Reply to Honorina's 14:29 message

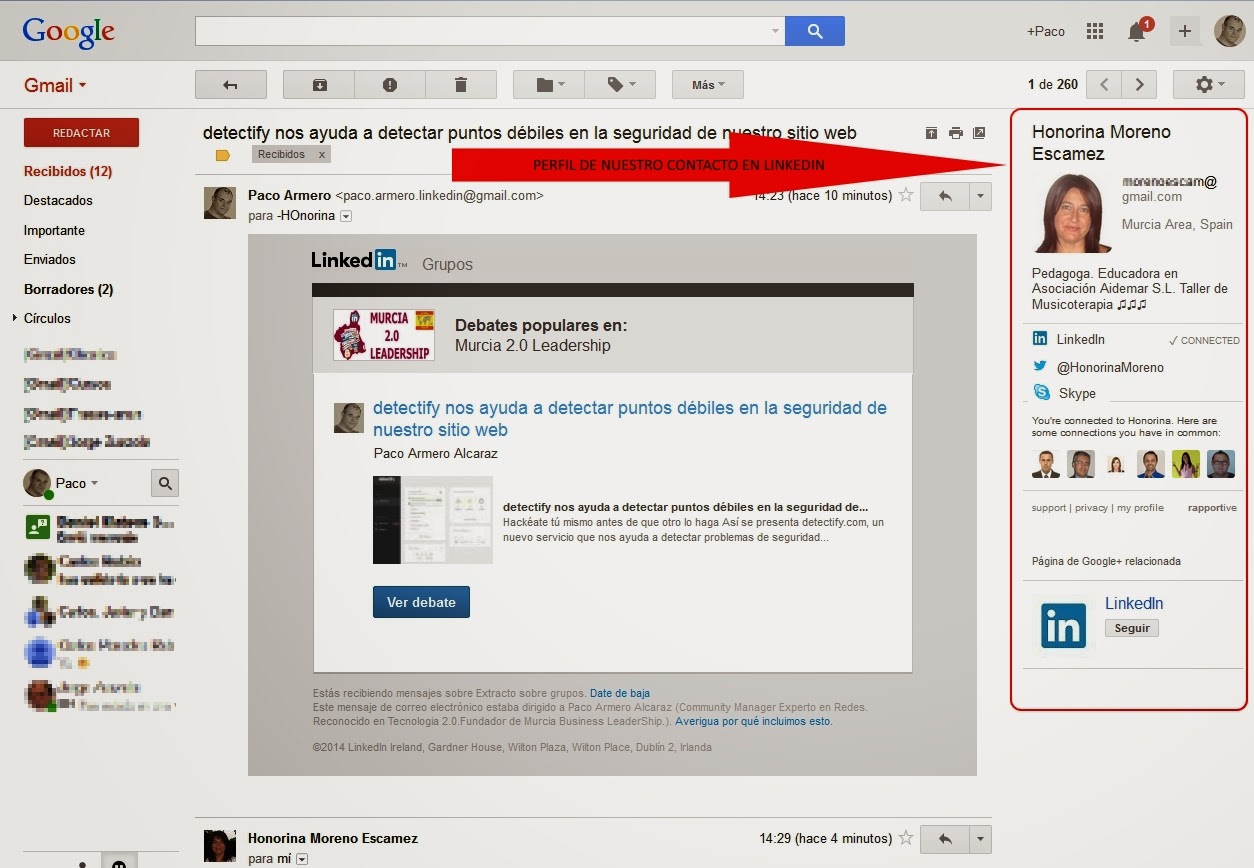[945, 838]
